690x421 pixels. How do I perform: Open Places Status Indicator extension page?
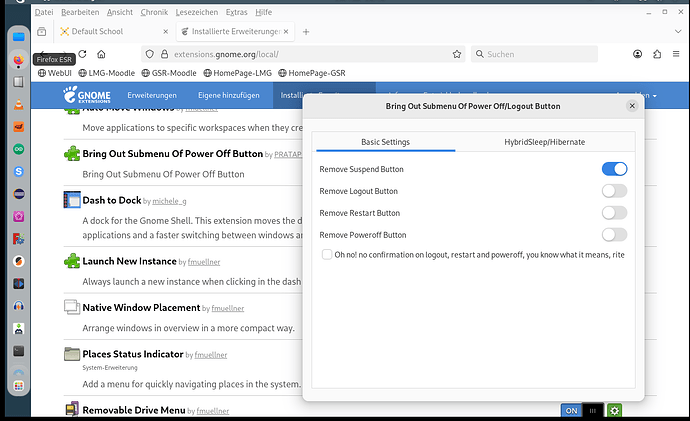coord(133,354)
